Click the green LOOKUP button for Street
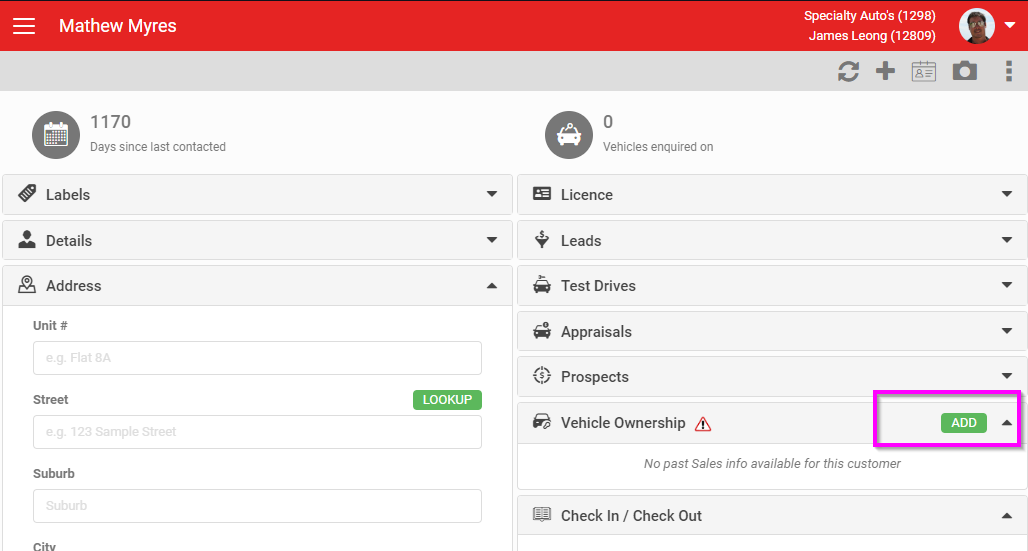This screenshot has width=1028, height=551. coord(447,399)
